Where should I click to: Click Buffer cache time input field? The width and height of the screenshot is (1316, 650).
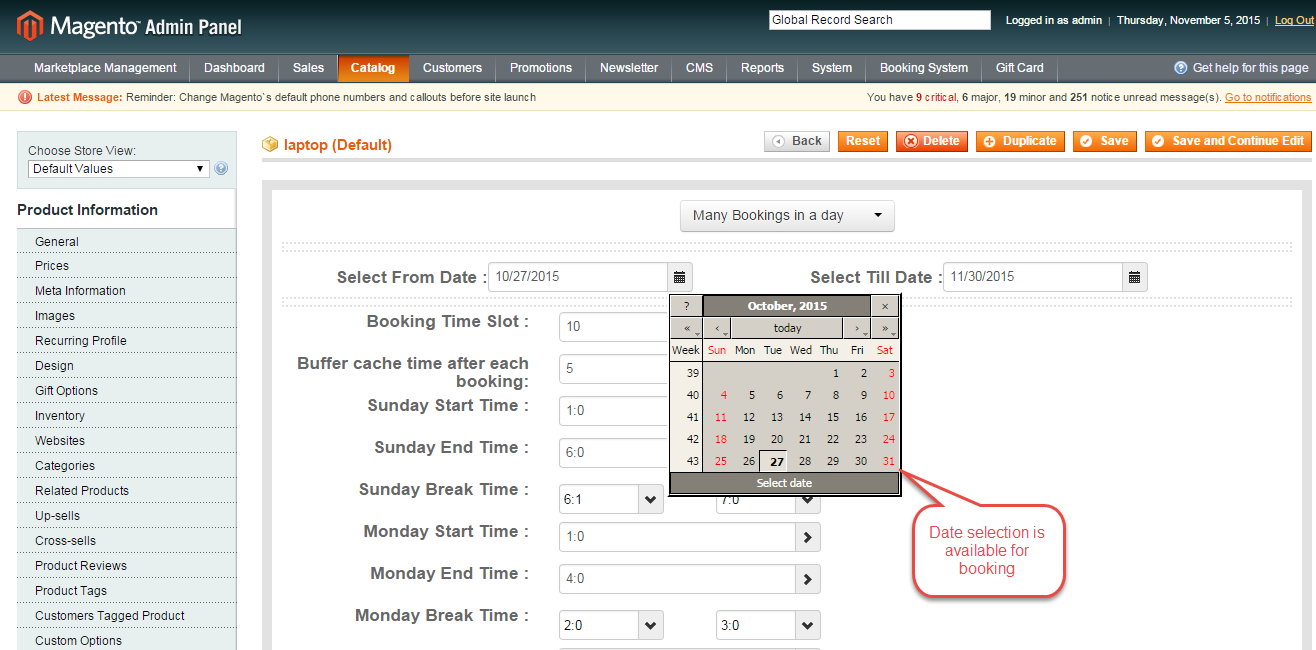[x=614, y=369]
